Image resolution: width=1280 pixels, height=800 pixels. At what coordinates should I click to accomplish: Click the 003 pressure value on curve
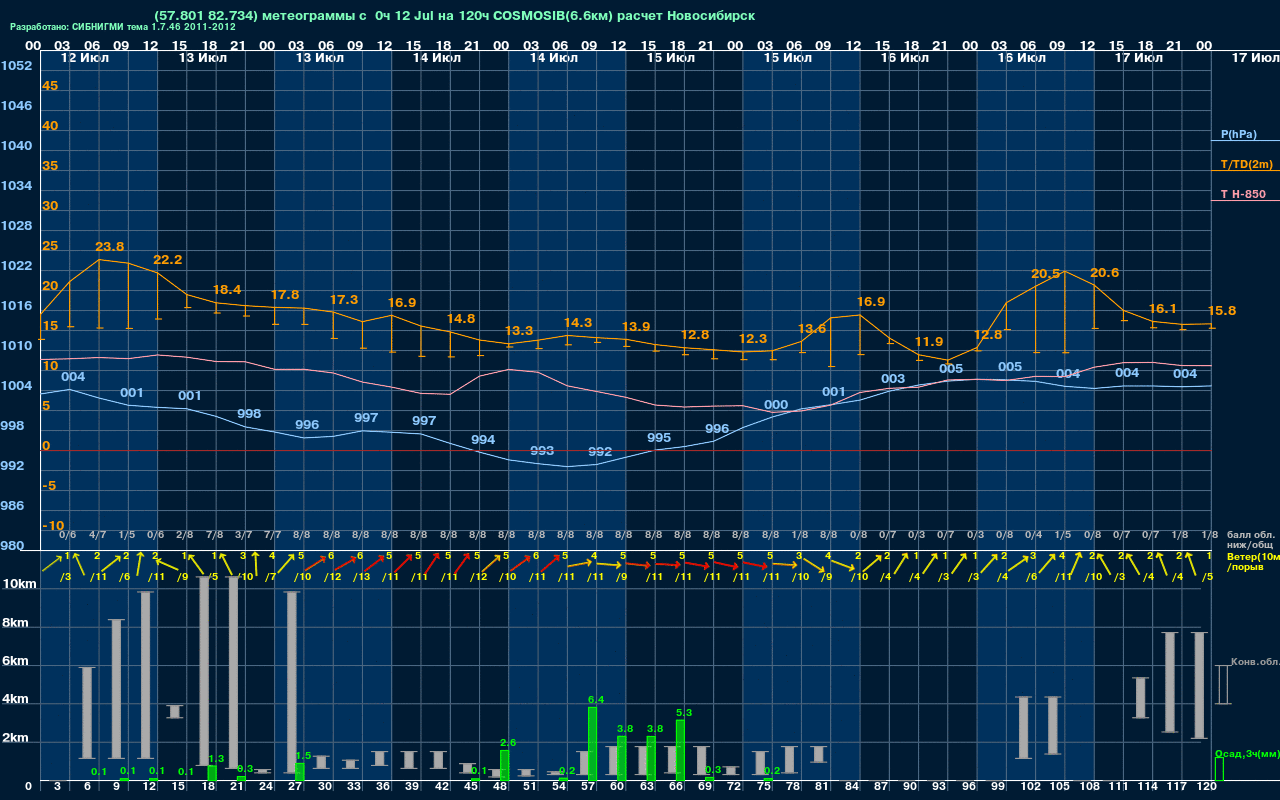pyautogui.click(x=893, y=379)
